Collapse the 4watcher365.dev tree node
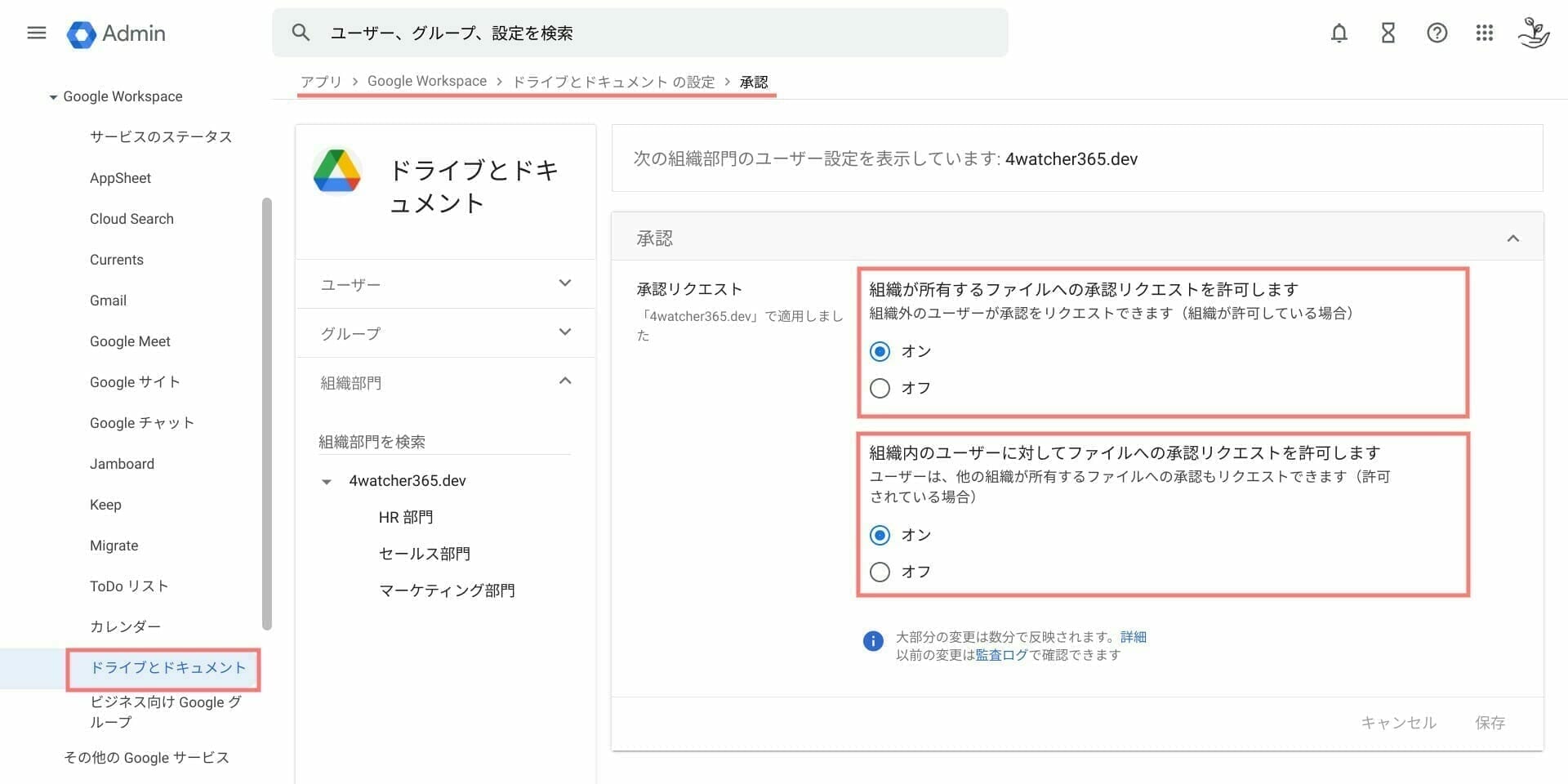 (x=327, y=482)
